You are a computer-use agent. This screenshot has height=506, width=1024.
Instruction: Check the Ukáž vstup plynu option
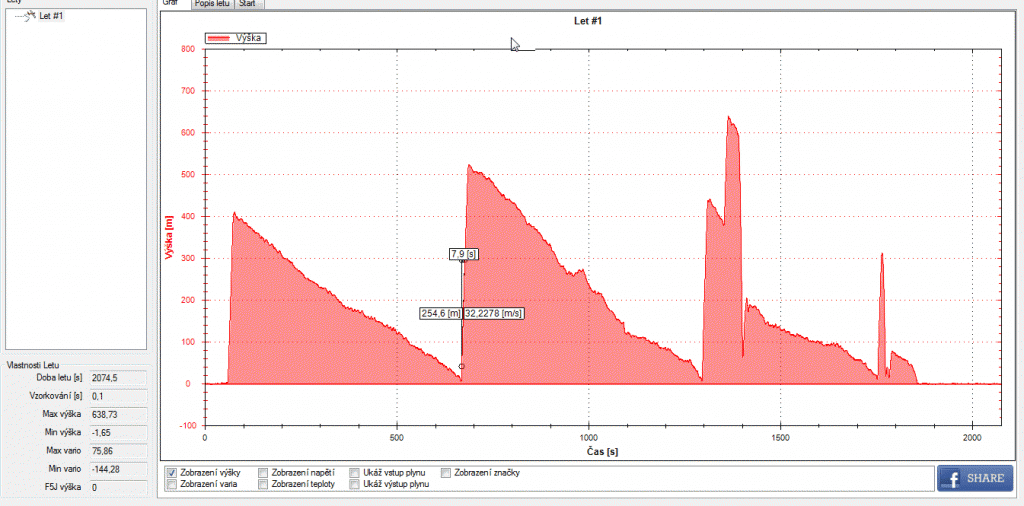[x=355, y=472]
